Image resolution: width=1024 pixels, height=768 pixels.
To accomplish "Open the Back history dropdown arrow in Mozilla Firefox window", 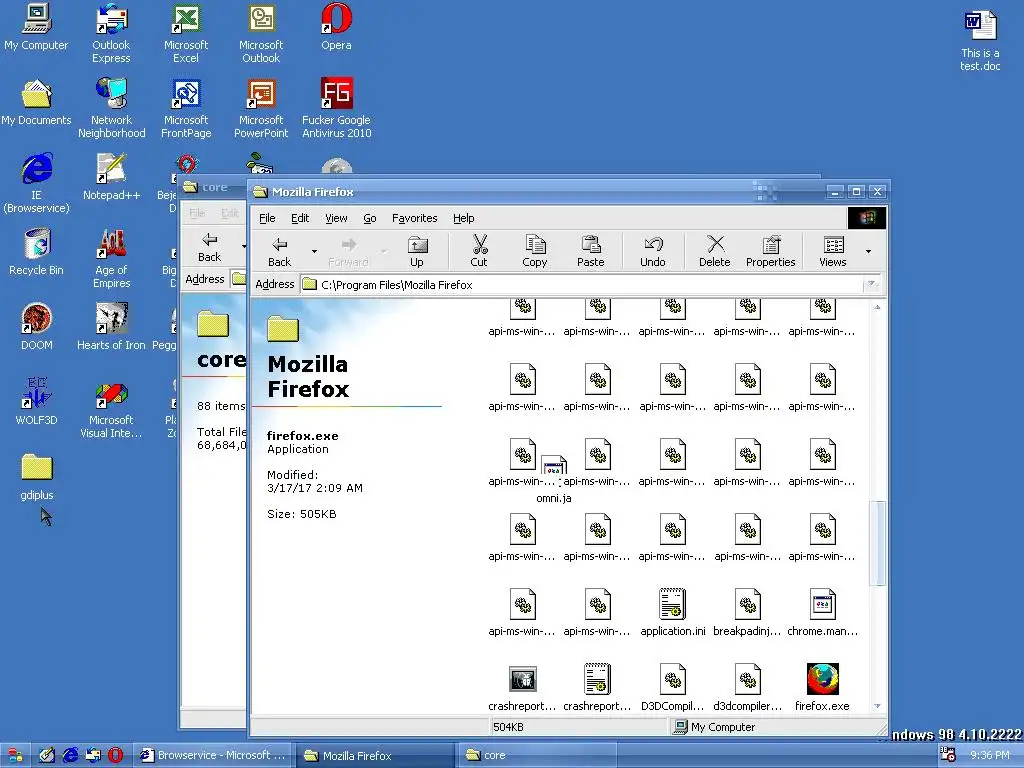I will click(314, 251).
